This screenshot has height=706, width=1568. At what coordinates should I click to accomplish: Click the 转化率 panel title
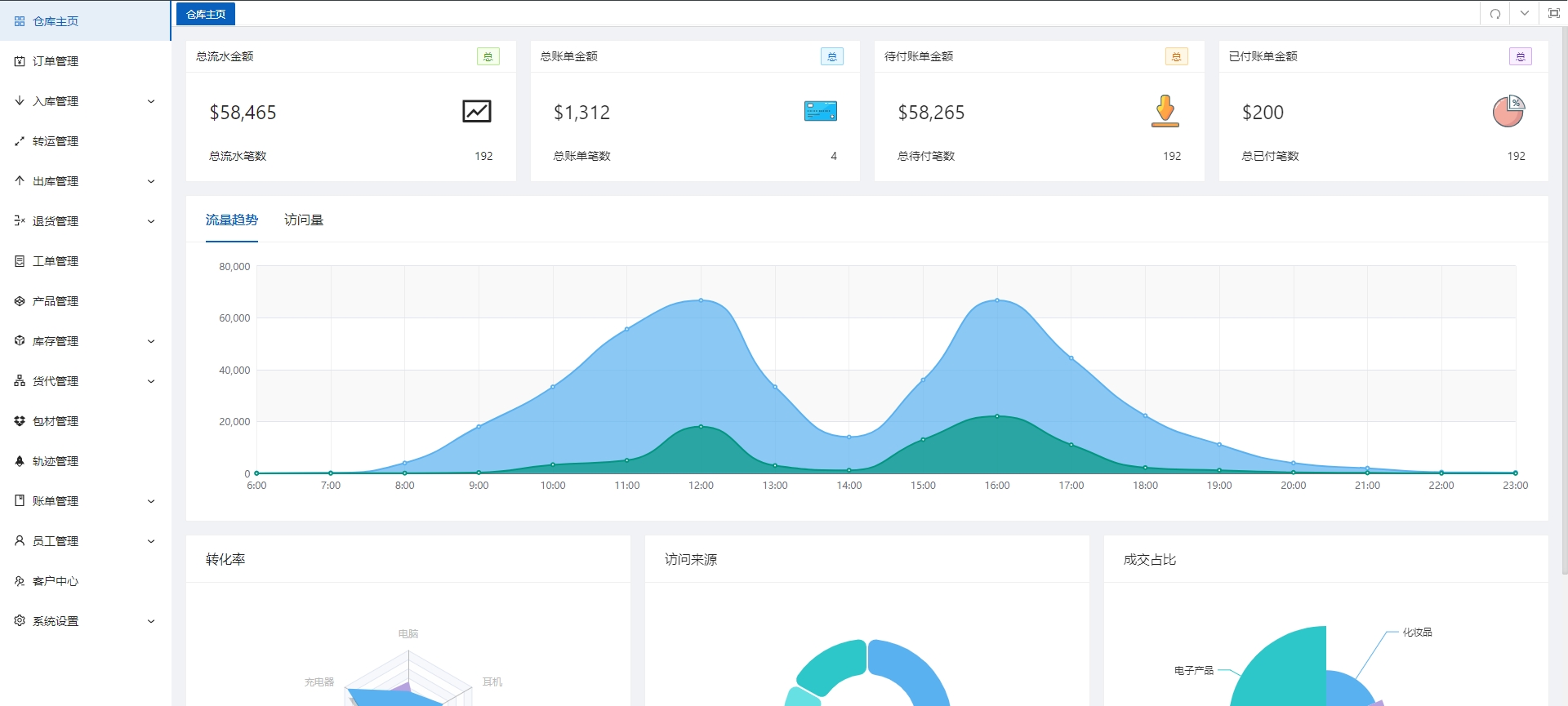pyautogui.click(x=225, y=559)
